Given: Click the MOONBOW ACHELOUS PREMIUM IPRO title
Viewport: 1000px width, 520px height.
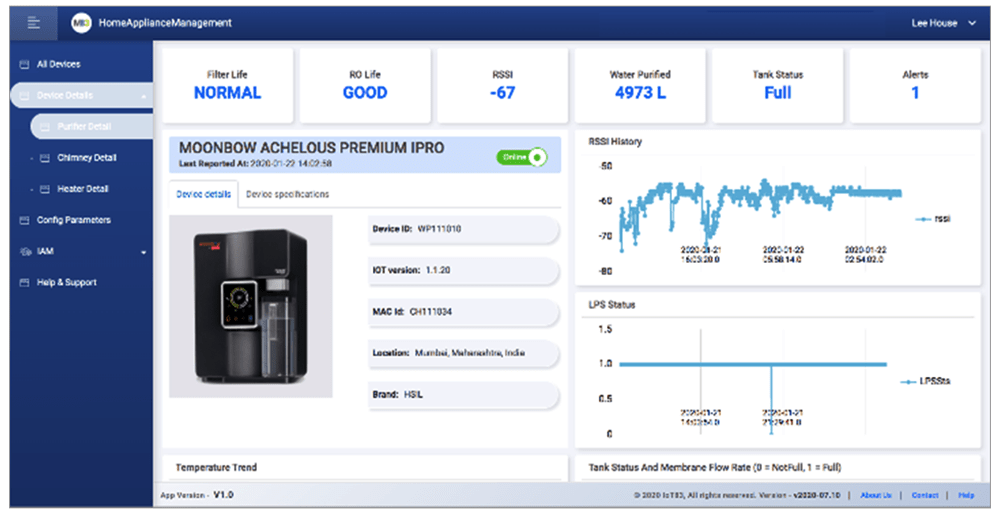Looking at the screenshot, I should (311, 148).
